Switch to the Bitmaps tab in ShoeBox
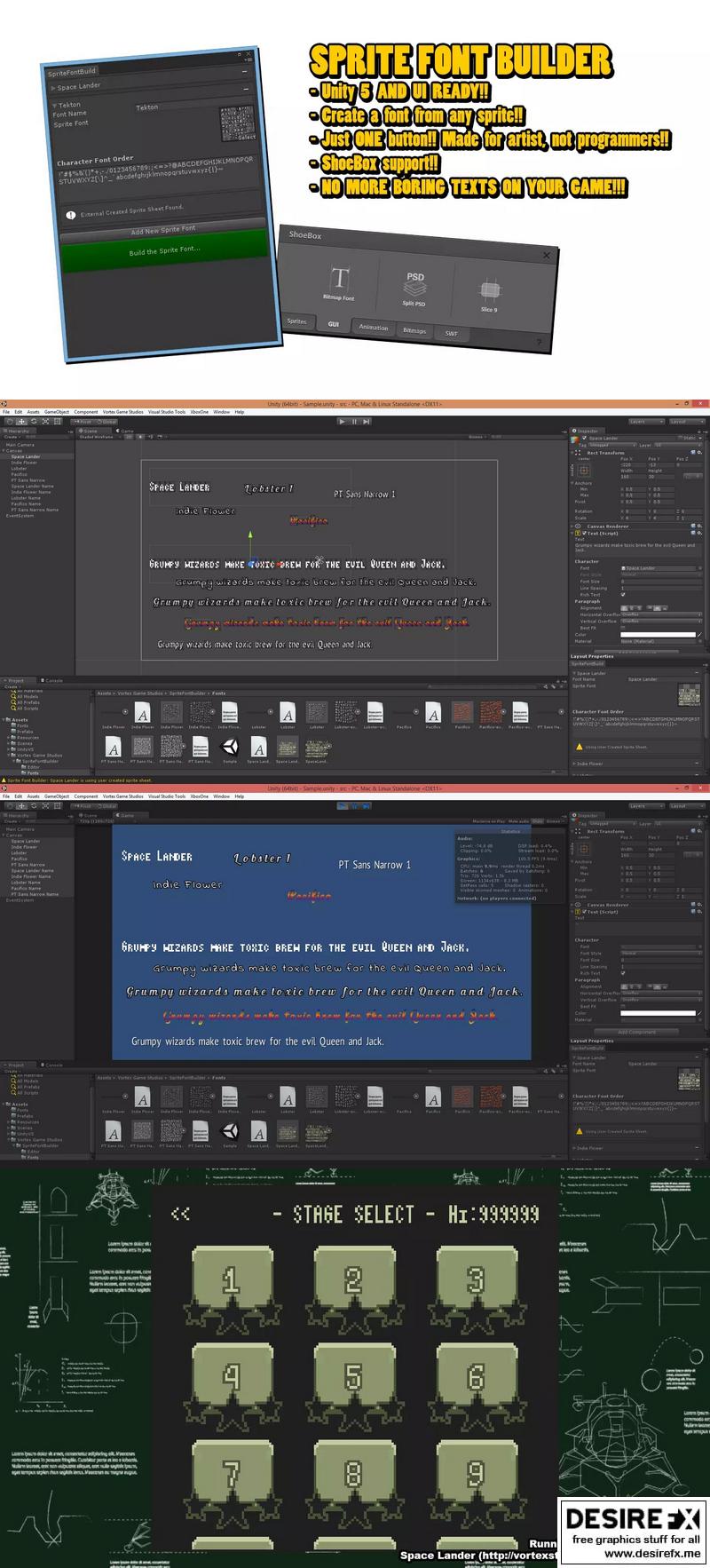Screen dimensions: 710x1568 (414, 330)
